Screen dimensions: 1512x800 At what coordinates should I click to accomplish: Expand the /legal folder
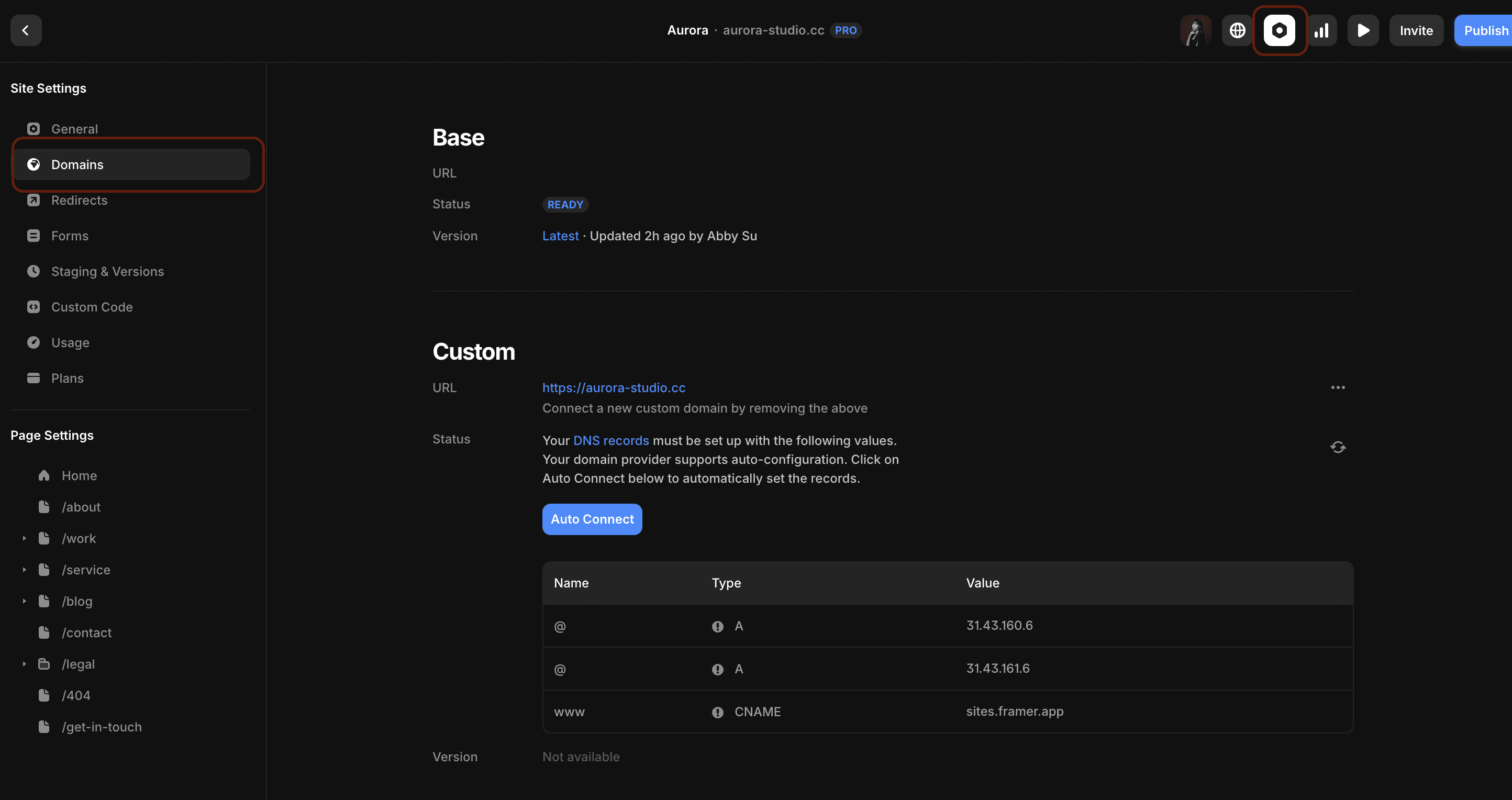click(x=24, y=663)
